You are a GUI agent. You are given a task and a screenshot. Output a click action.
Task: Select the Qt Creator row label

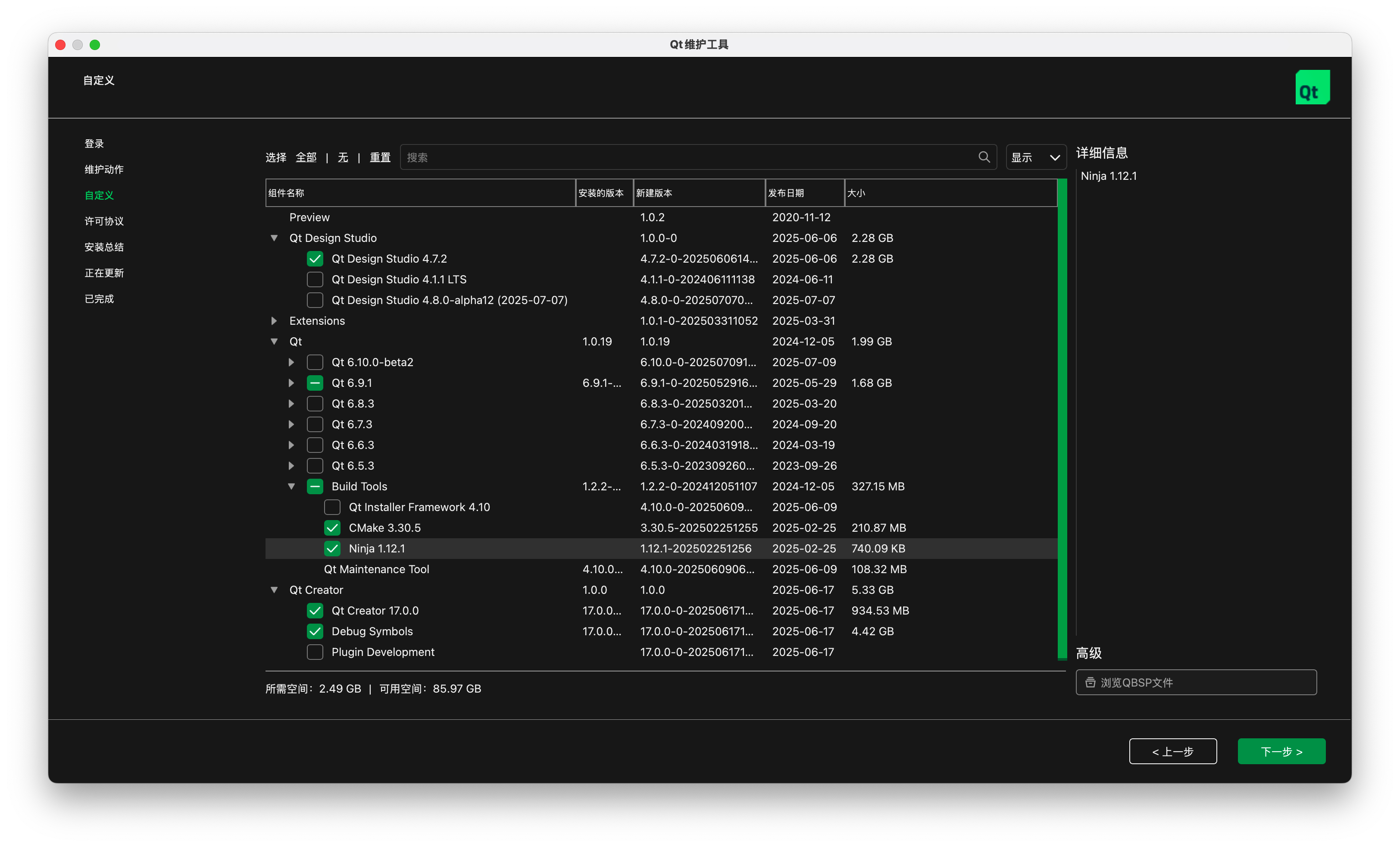click(x=316, y=590)
